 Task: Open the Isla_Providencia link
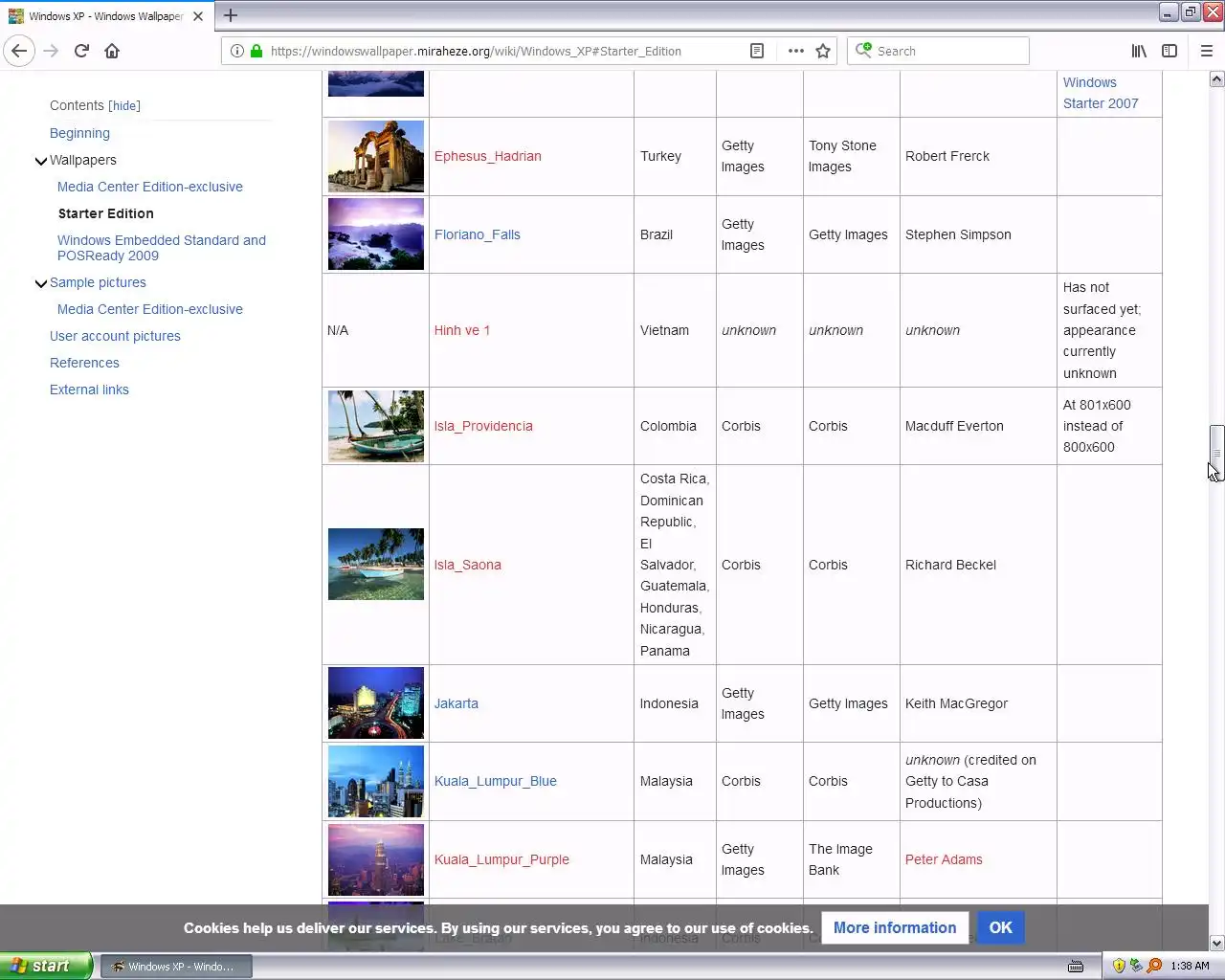pyautogui.click(x=483, y=426)
